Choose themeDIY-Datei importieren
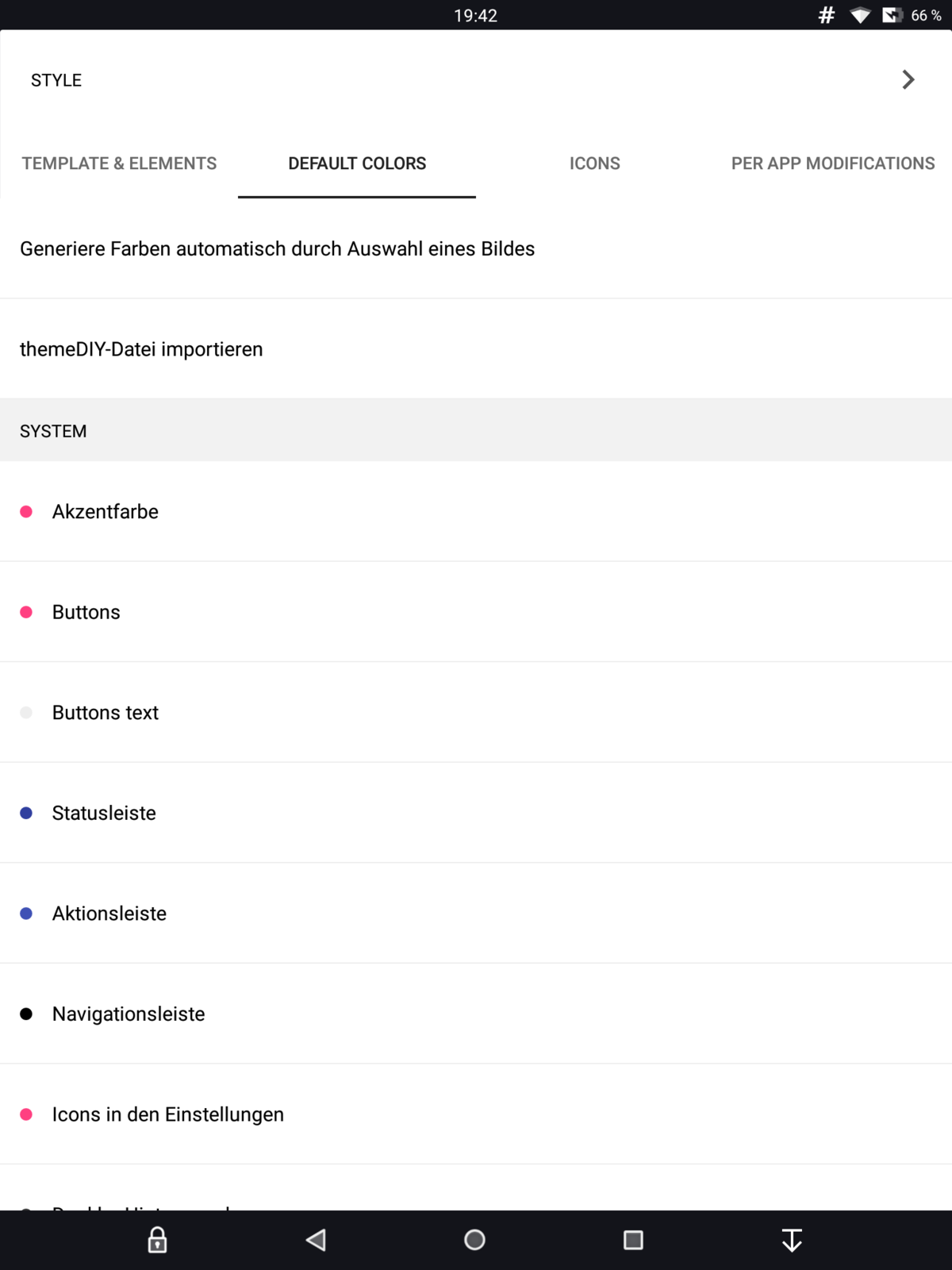The image size is (952, 1270). click(x=141, y=349)
